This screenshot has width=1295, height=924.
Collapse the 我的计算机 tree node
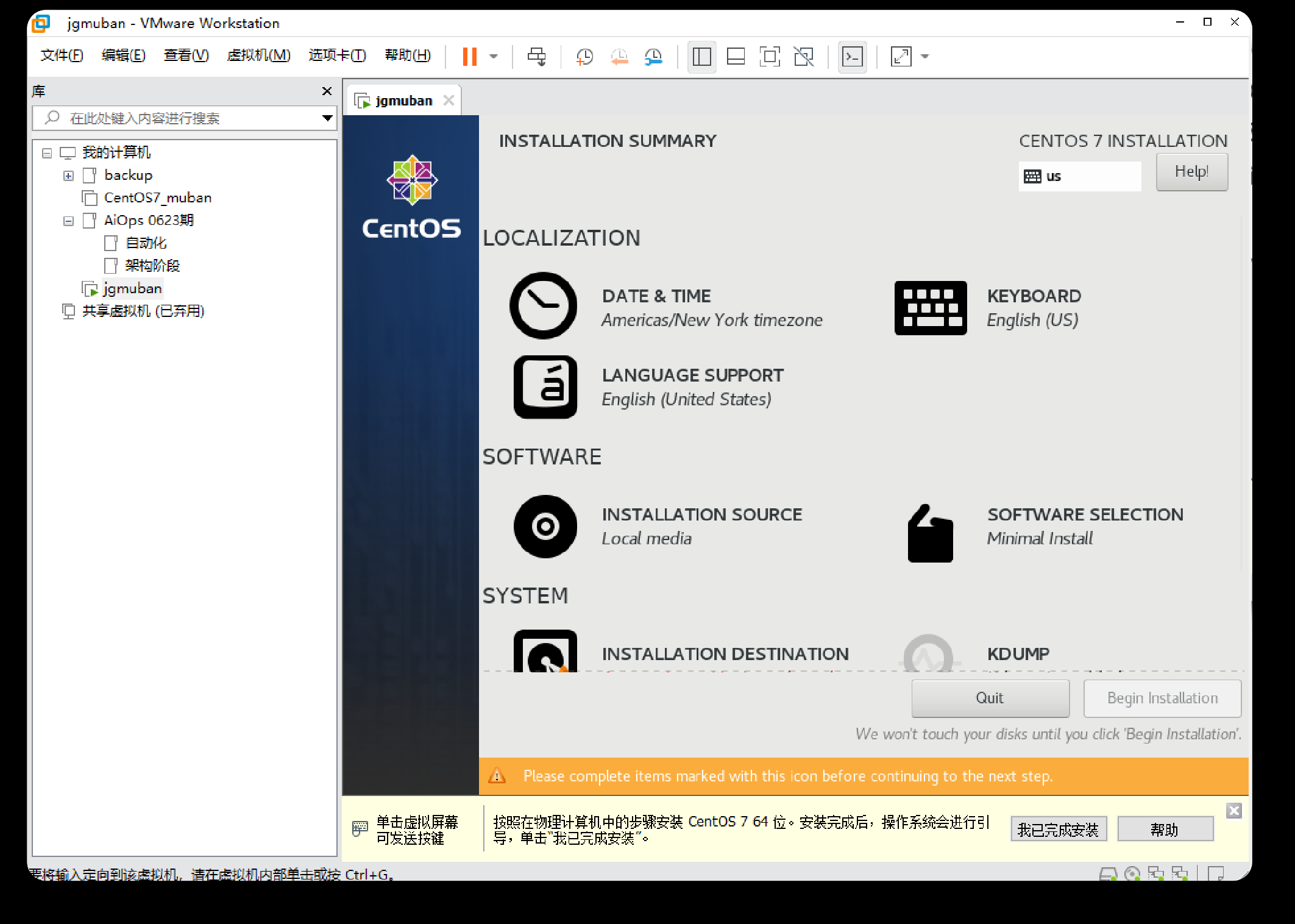[47, 153]
